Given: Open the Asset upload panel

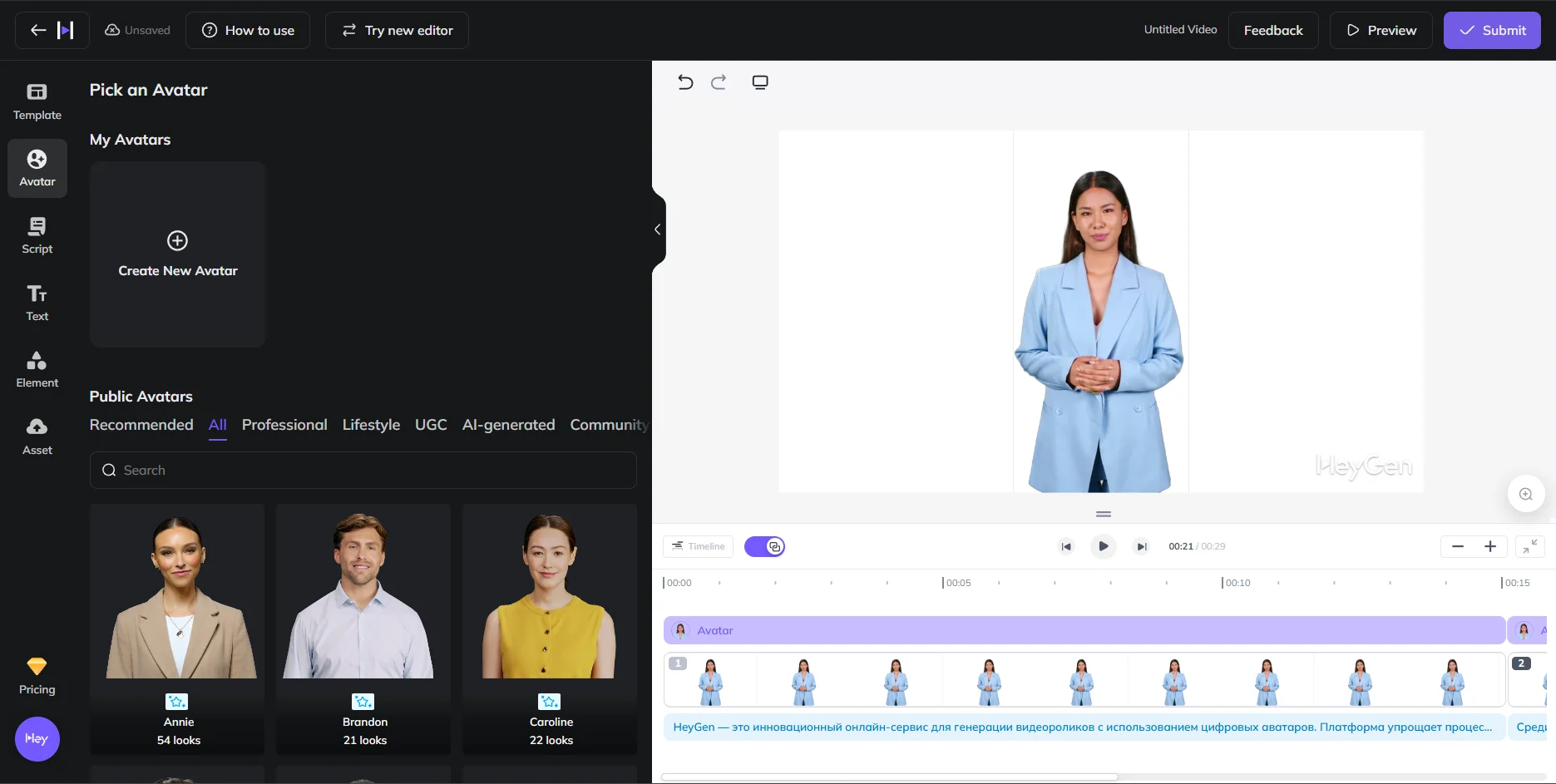Looking at the screenshot, I should tap(37, 436).
